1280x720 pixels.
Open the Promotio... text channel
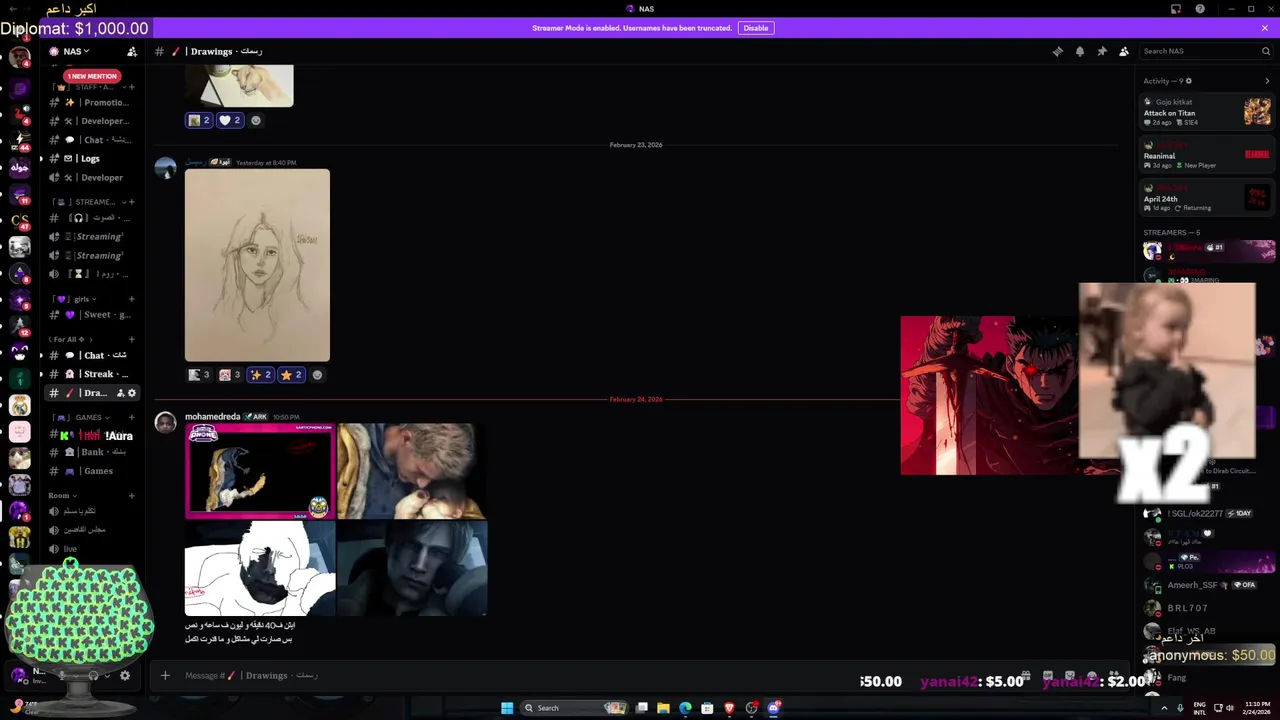point(93,102)
